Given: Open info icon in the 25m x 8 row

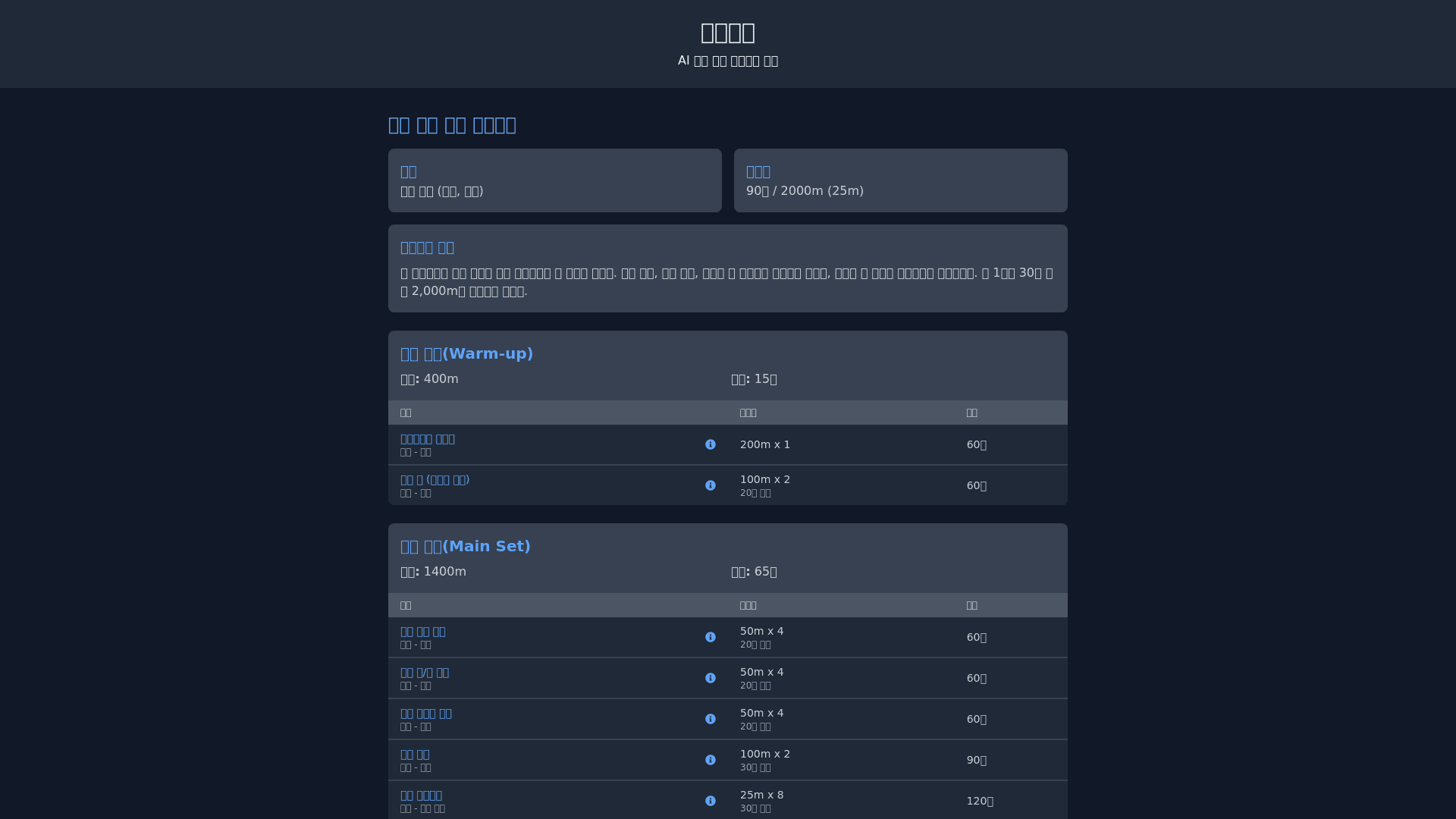Looking at the screenshot, I should [x=710, y=801].
